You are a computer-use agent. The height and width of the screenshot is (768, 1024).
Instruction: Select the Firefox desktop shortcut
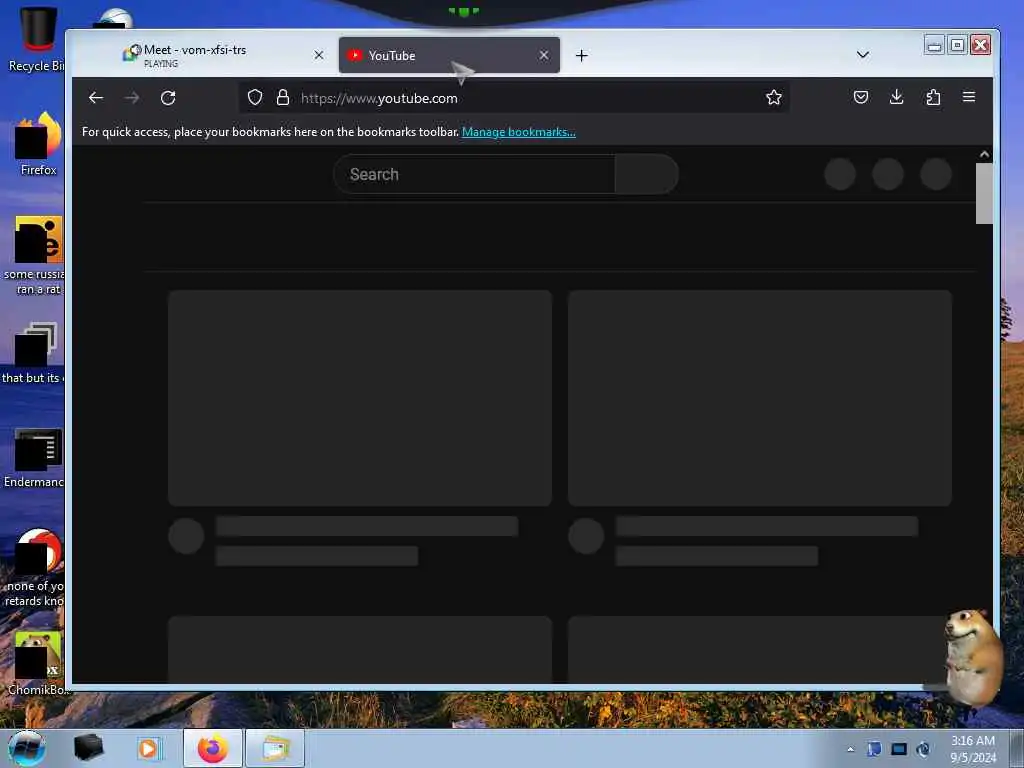[x=38, y=144]
